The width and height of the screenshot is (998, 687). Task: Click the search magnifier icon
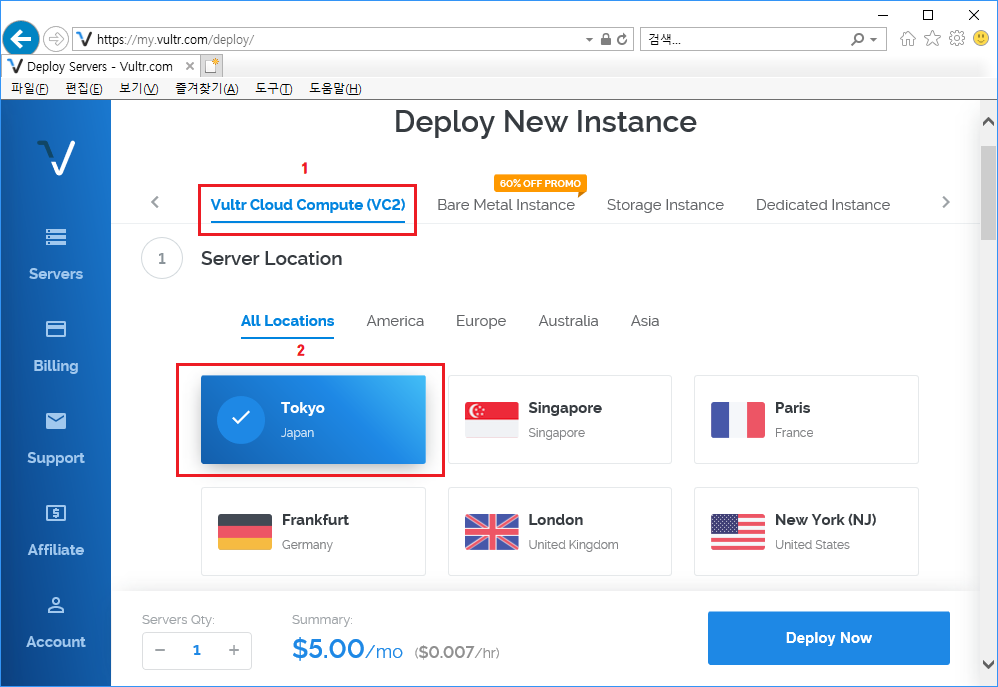[x=858, y=39]
